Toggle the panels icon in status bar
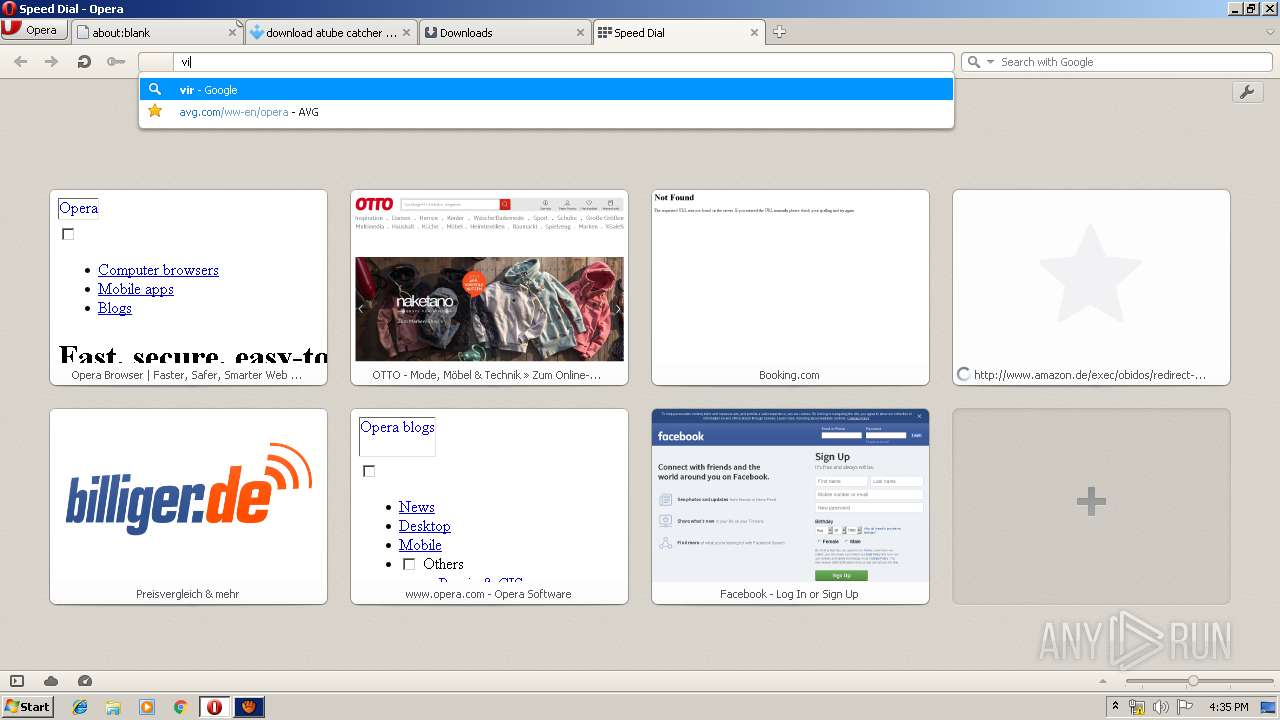Screen dimensions: 1280x720 (x=17, y=681)
